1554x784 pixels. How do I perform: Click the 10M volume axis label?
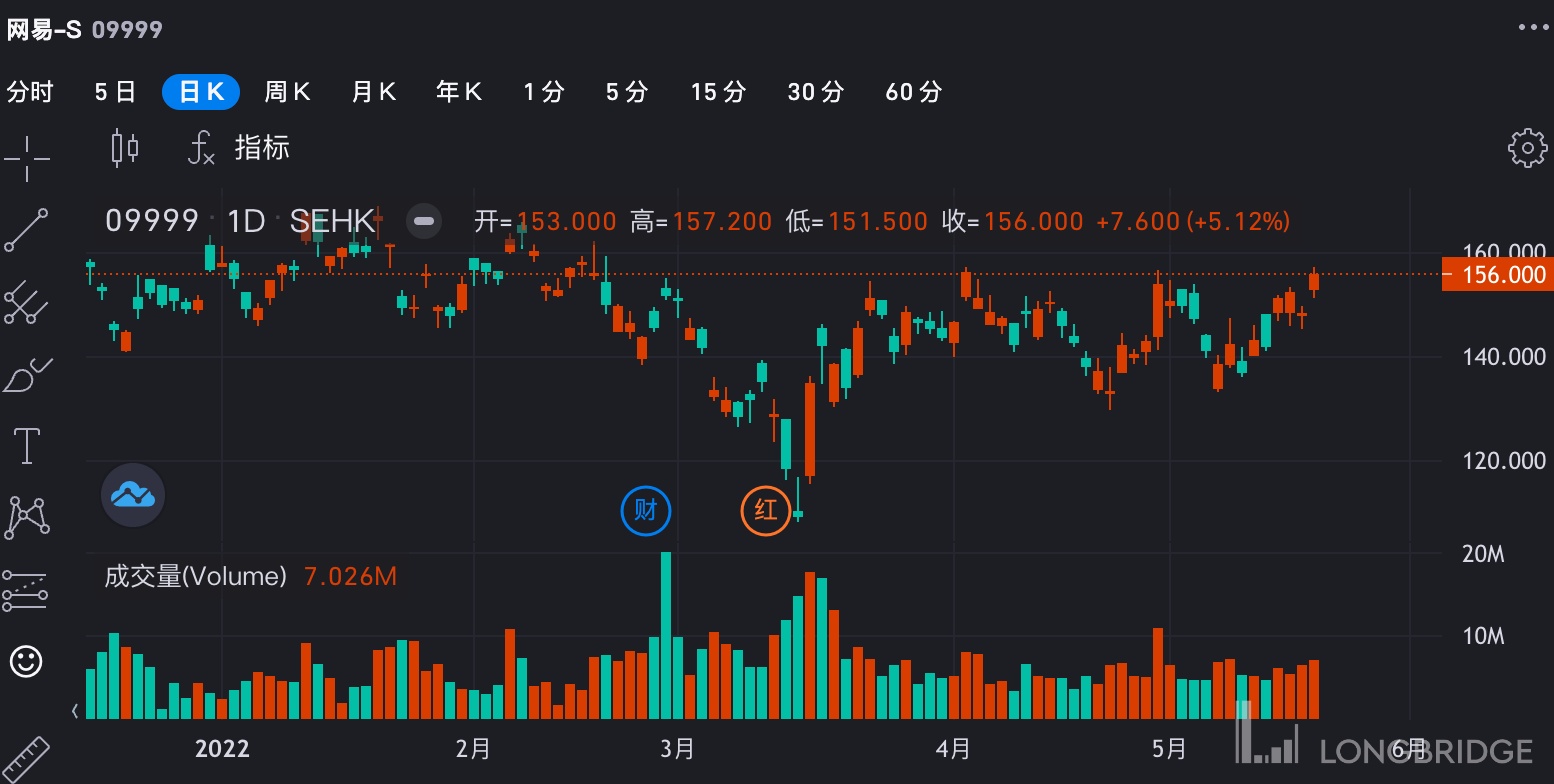1483,636
